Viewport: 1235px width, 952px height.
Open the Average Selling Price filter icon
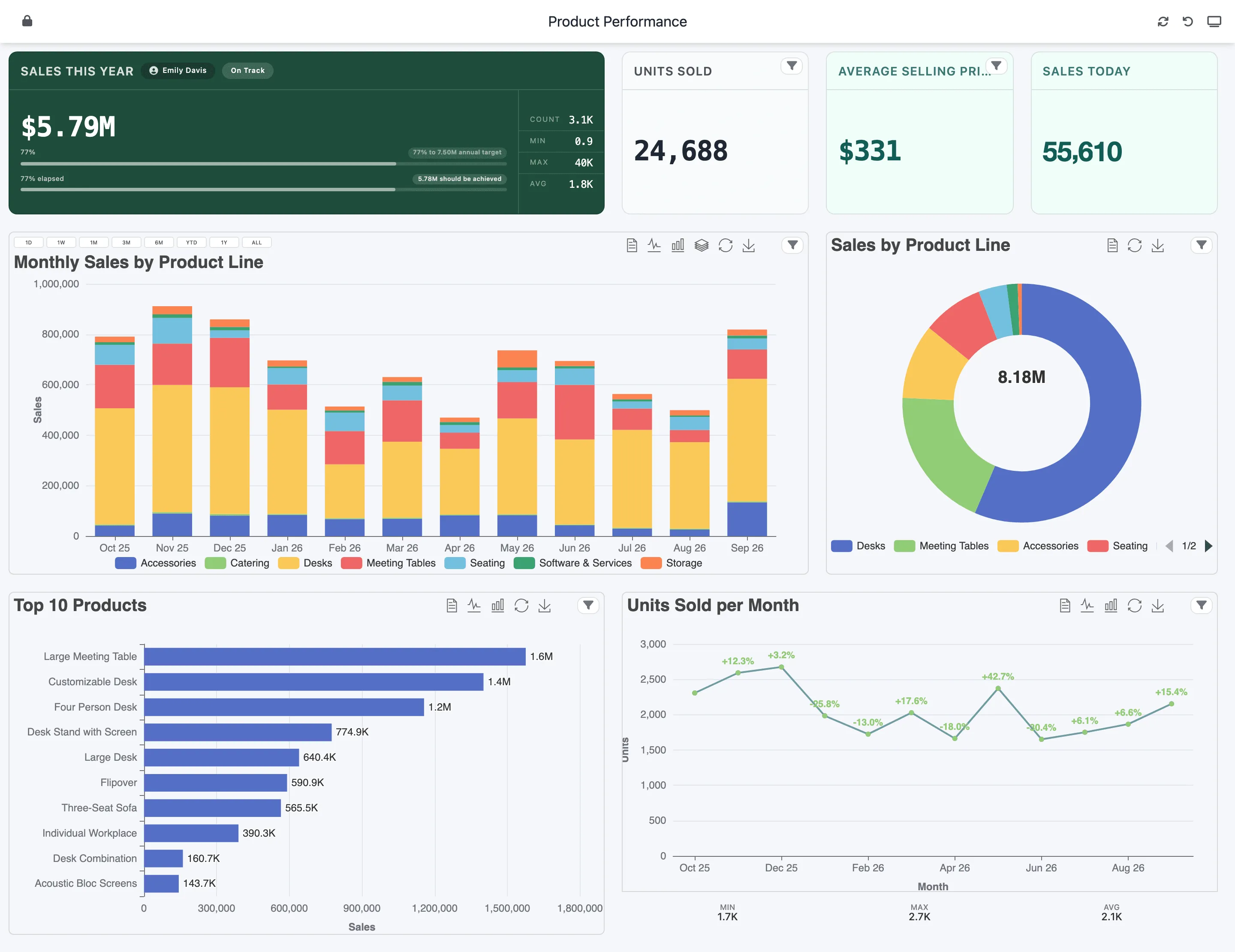[x=997, y=66]
